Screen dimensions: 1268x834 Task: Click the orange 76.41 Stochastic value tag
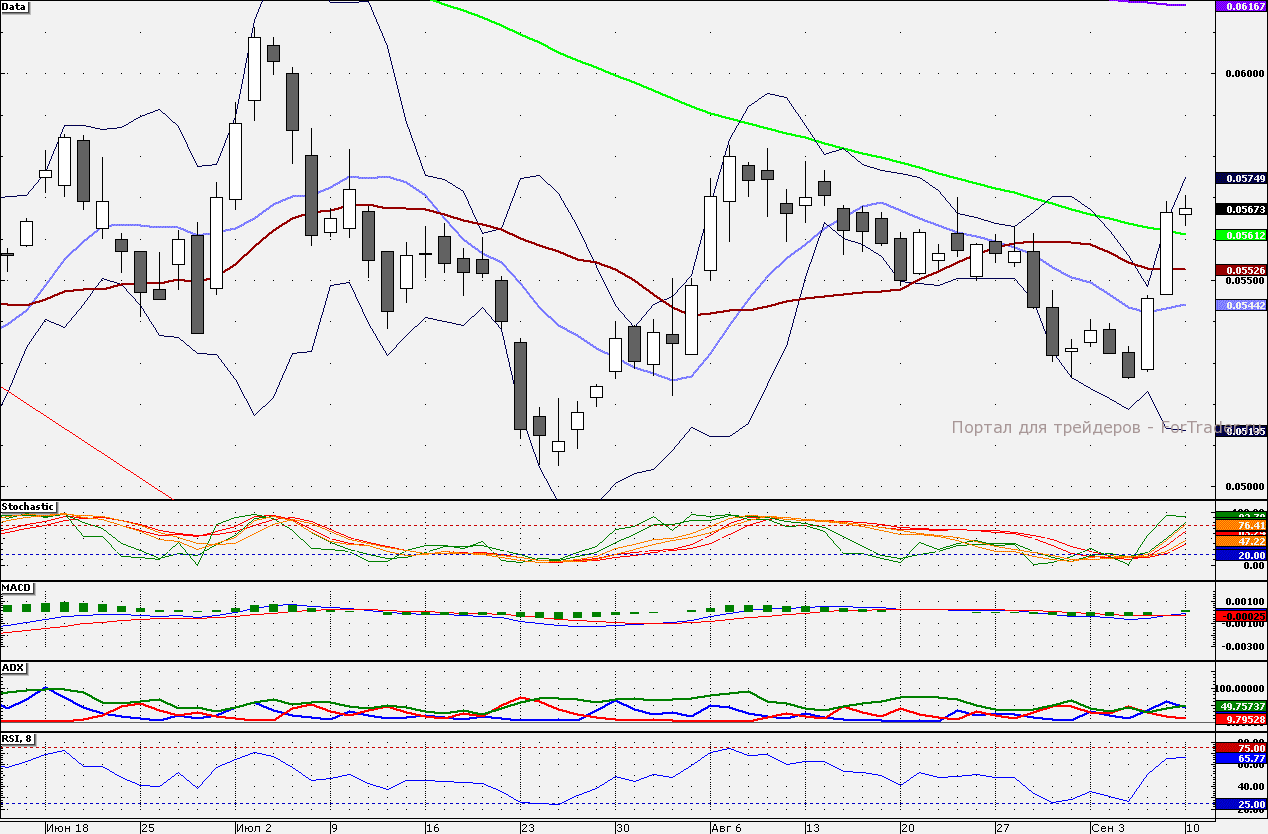(1240, 526)
